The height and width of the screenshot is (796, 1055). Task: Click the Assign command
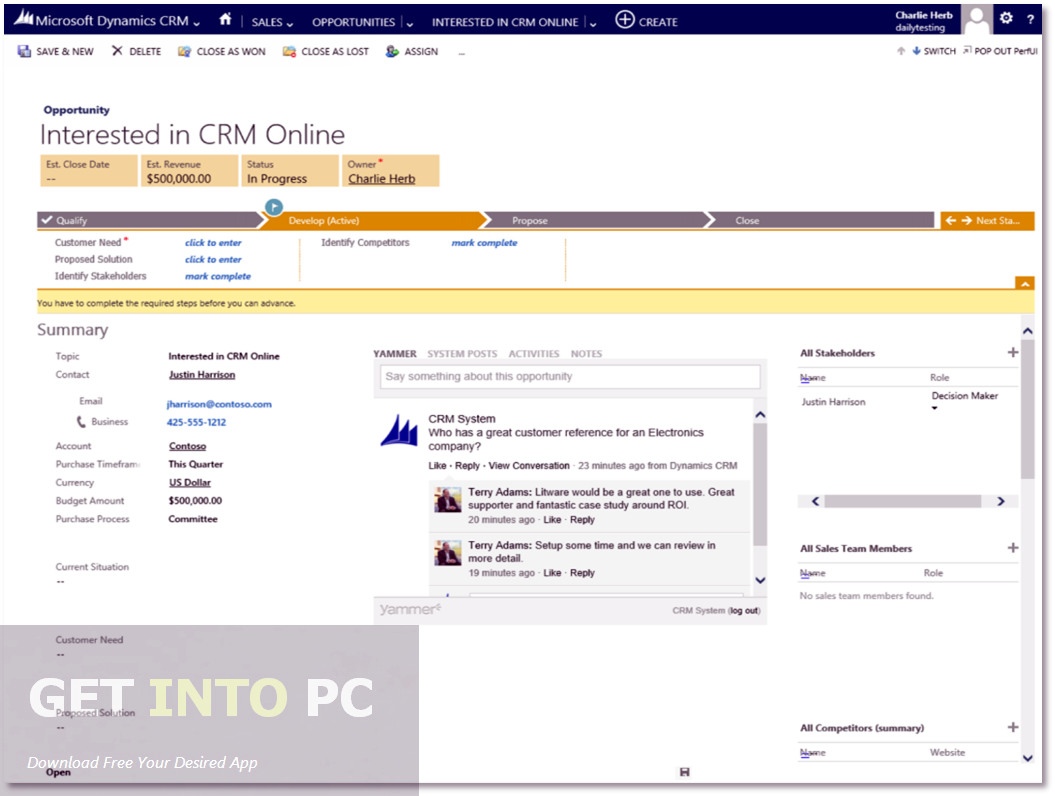[x=412, y=51]
